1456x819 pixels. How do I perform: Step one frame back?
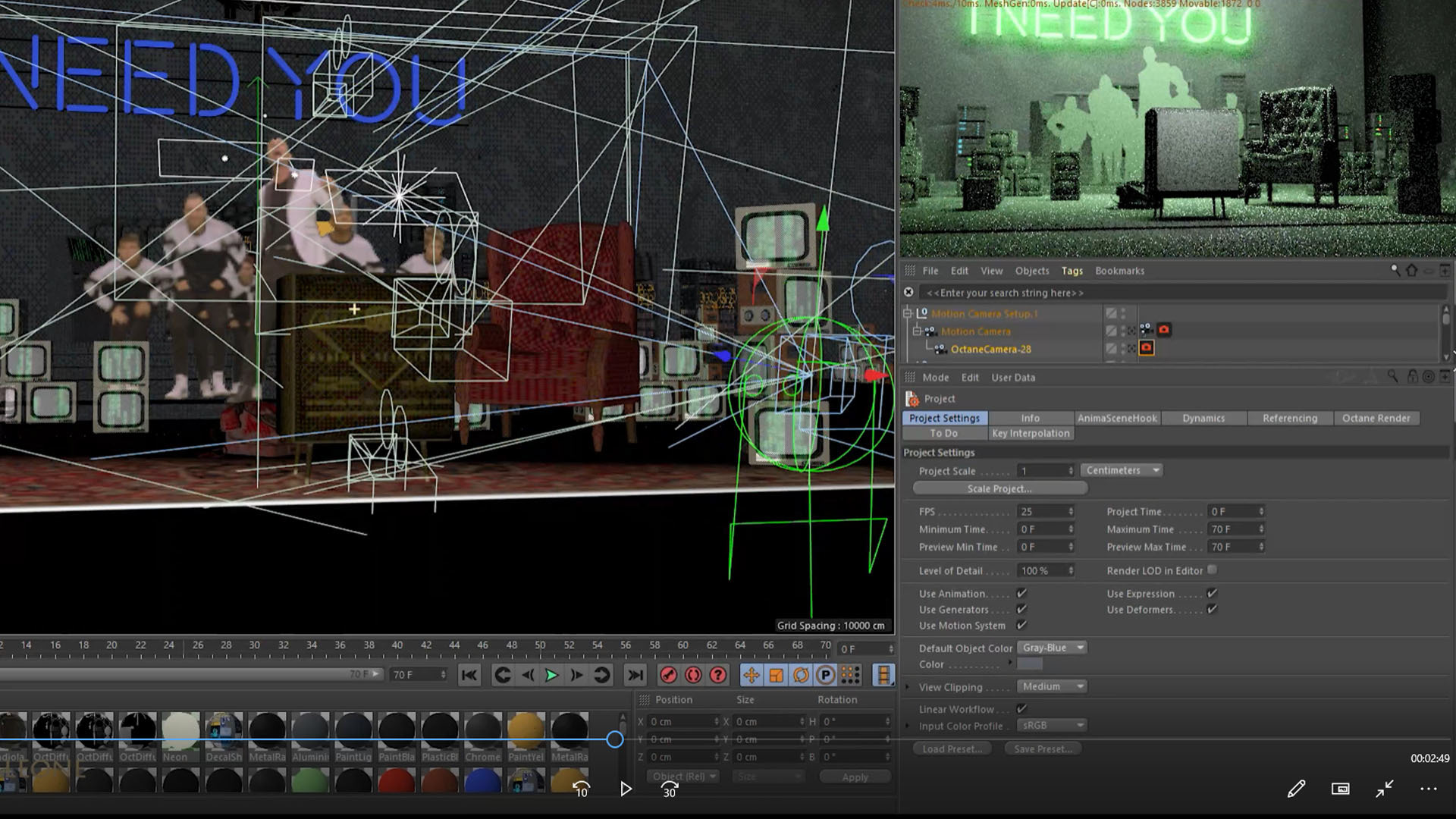coord(527,675)
